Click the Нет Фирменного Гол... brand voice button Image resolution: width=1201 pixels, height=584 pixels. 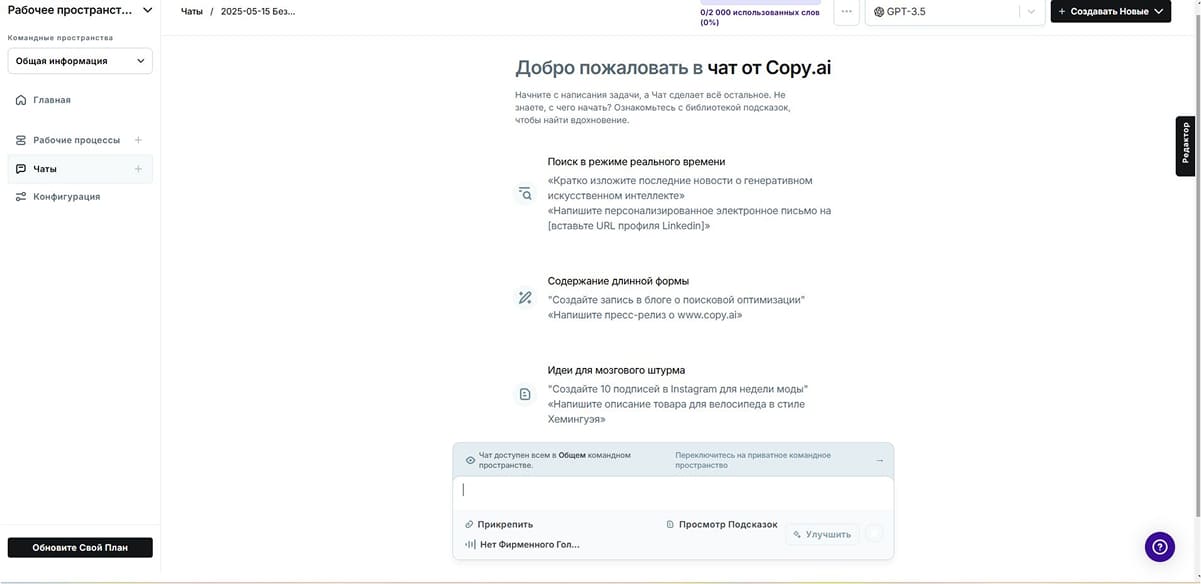pos(522,544)
